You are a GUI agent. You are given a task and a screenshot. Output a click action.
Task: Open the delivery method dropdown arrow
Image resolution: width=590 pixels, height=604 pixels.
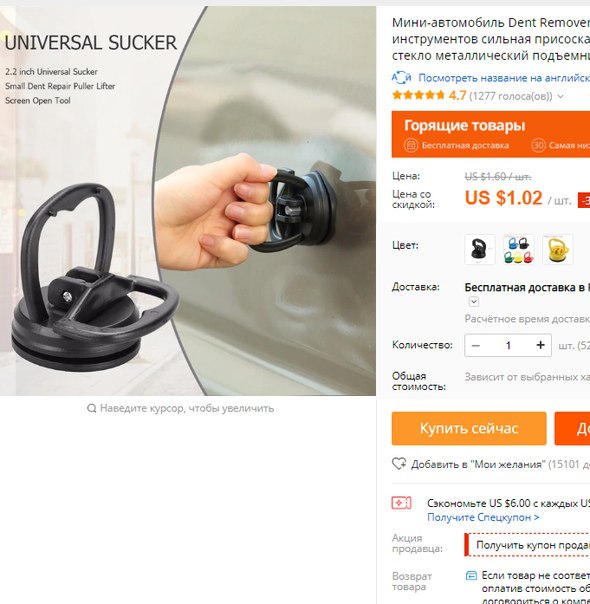pos(474,302)
